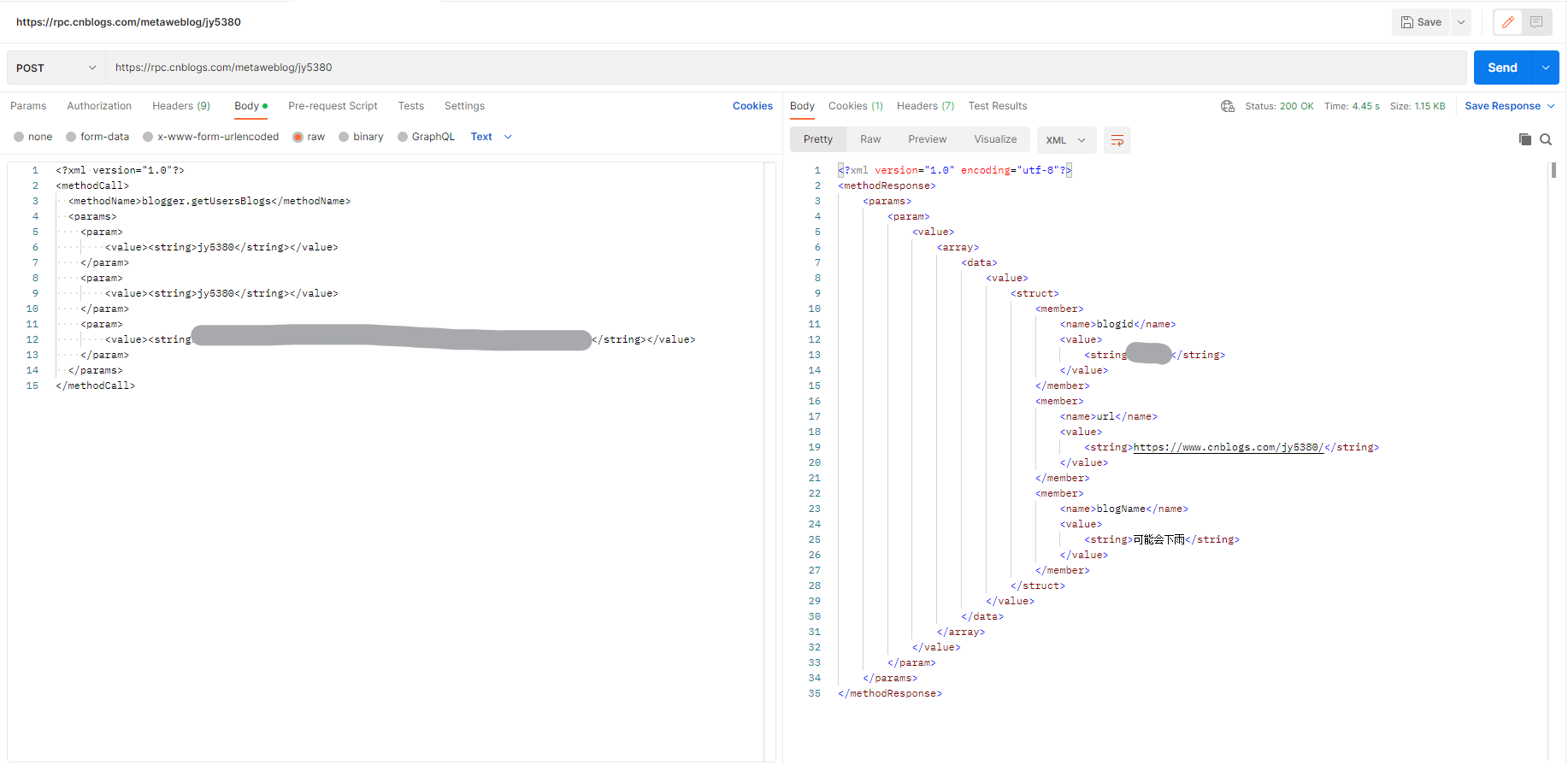Expand the Save Response dropdown arrow
Screen dimensions: 1568x765
click(1551, 106)
